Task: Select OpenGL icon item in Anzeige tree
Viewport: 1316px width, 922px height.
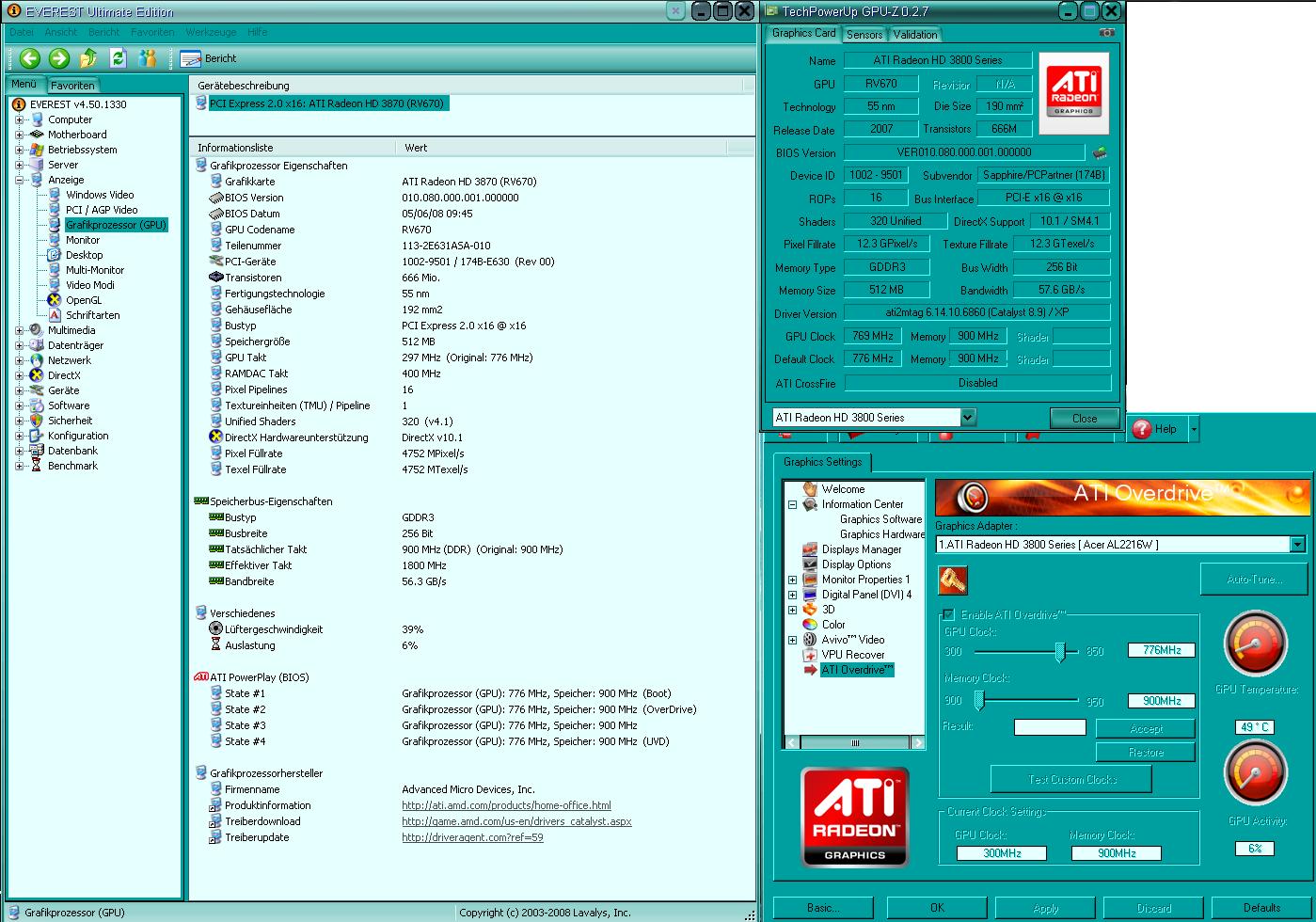Action: tap(55, 300)
